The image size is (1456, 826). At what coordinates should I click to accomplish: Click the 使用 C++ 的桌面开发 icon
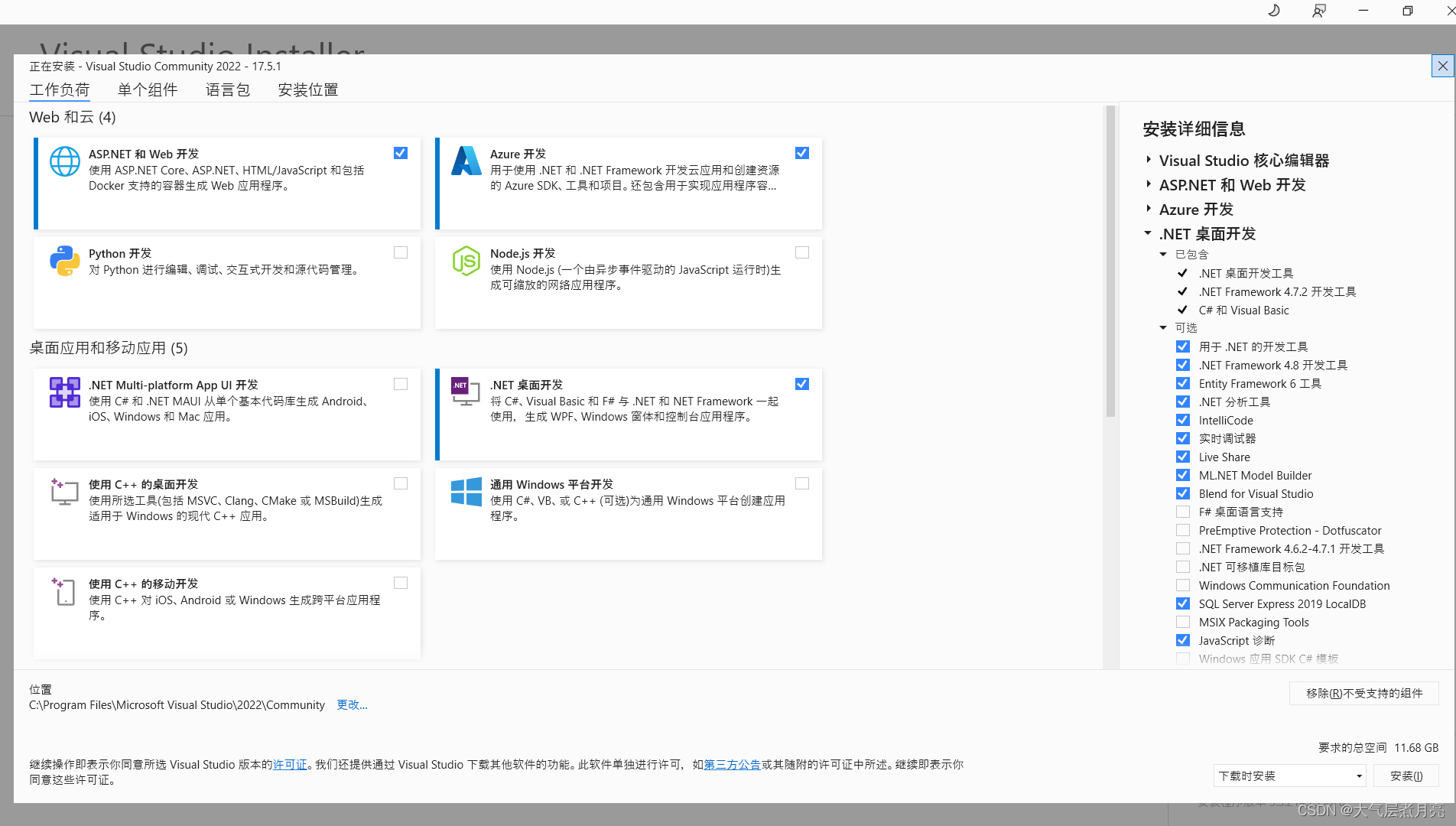click(x=65, y=492)
